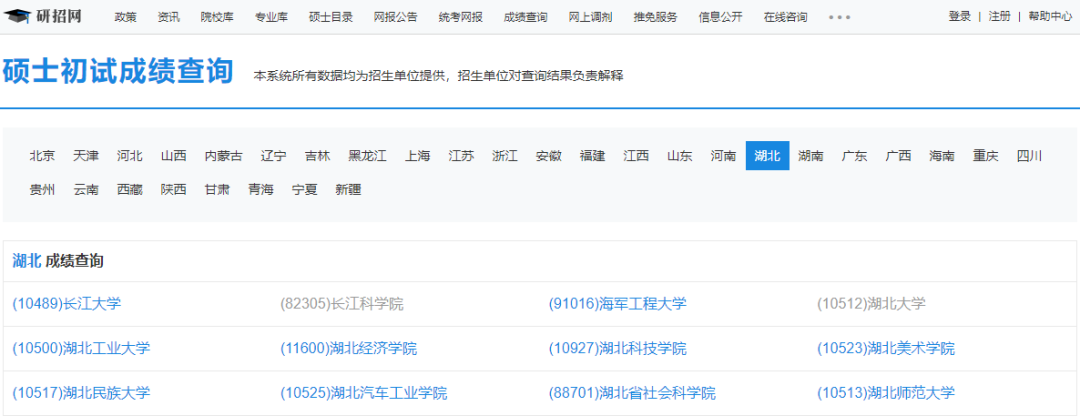Select 硕士目录 in the navigation bar
The width and height of the screenshot is (1080, 416).
[331, 17]
